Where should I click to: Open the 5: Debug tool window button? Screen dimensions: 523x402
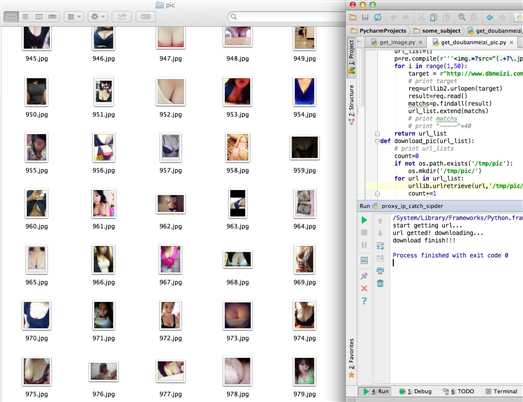coord(416,391)
